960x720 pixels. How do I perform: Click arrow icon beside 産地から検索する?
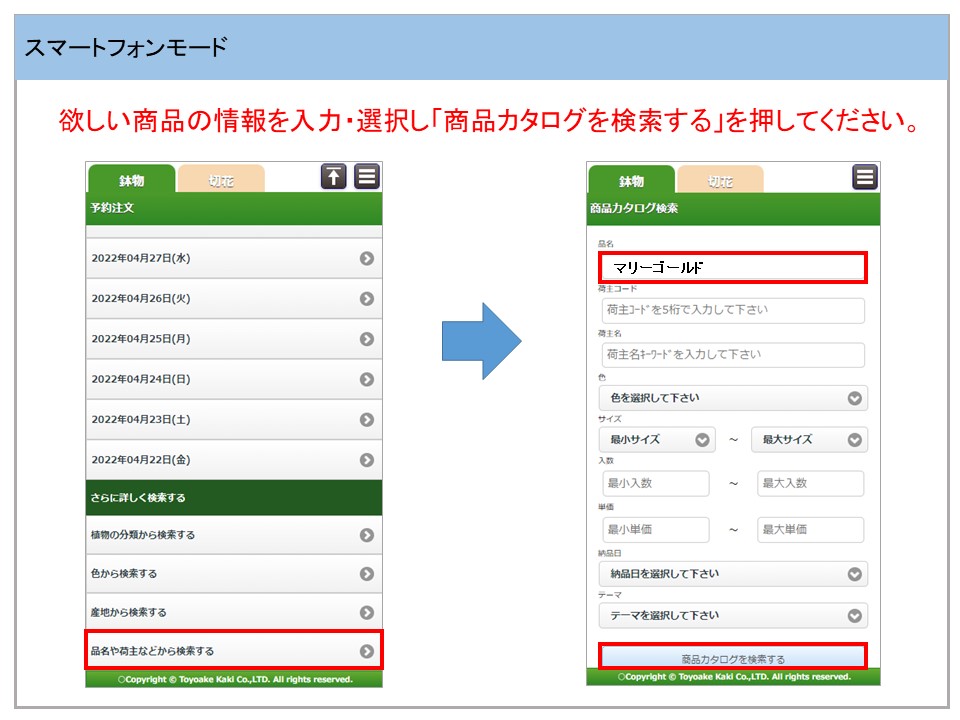[x=367, y=613]
